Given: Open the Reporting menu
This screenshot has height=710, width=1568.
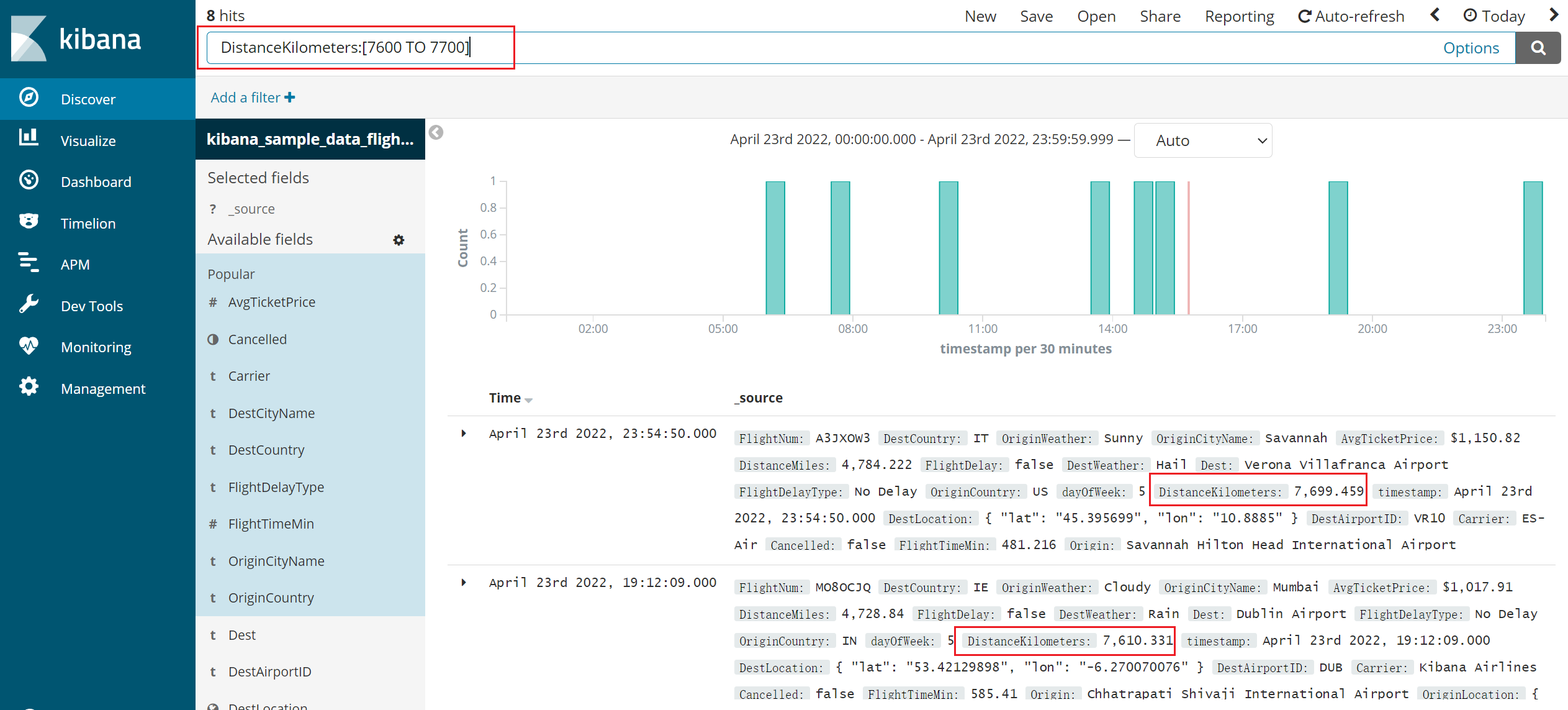Looking at the screenshot, I should (1239, 16).
